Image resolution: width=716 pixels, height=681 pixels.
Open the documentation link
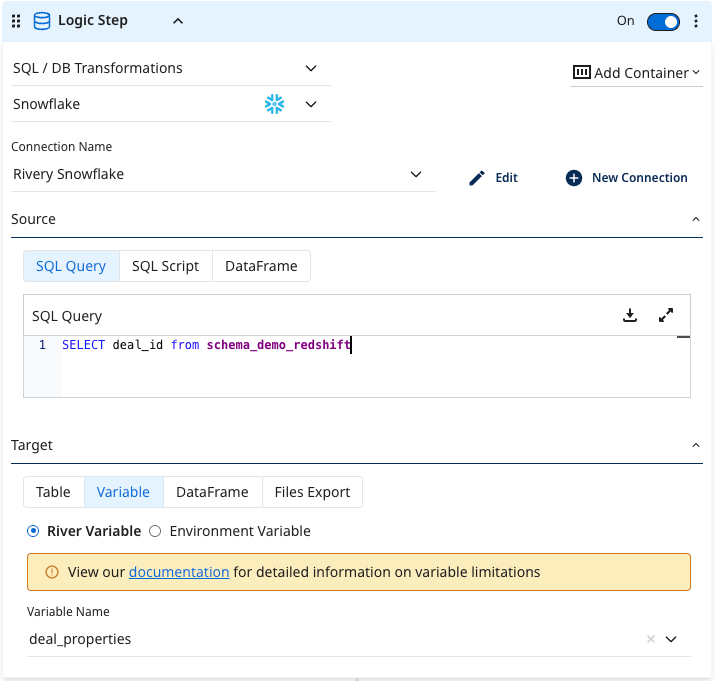[x=179, y=573]
